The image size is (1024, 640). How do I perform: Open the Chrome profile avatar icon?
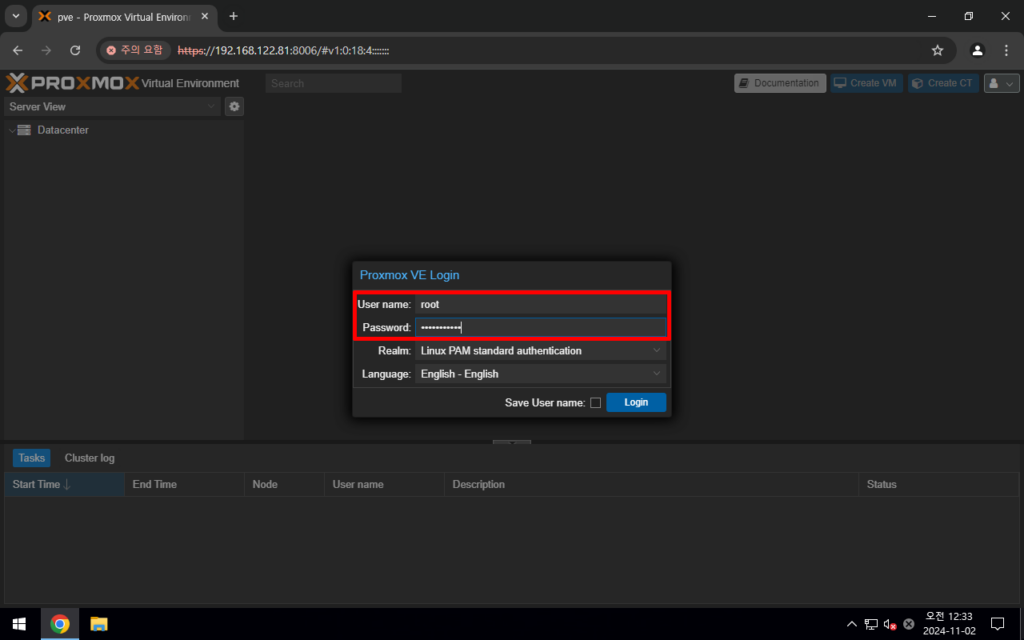pos(977,50)
